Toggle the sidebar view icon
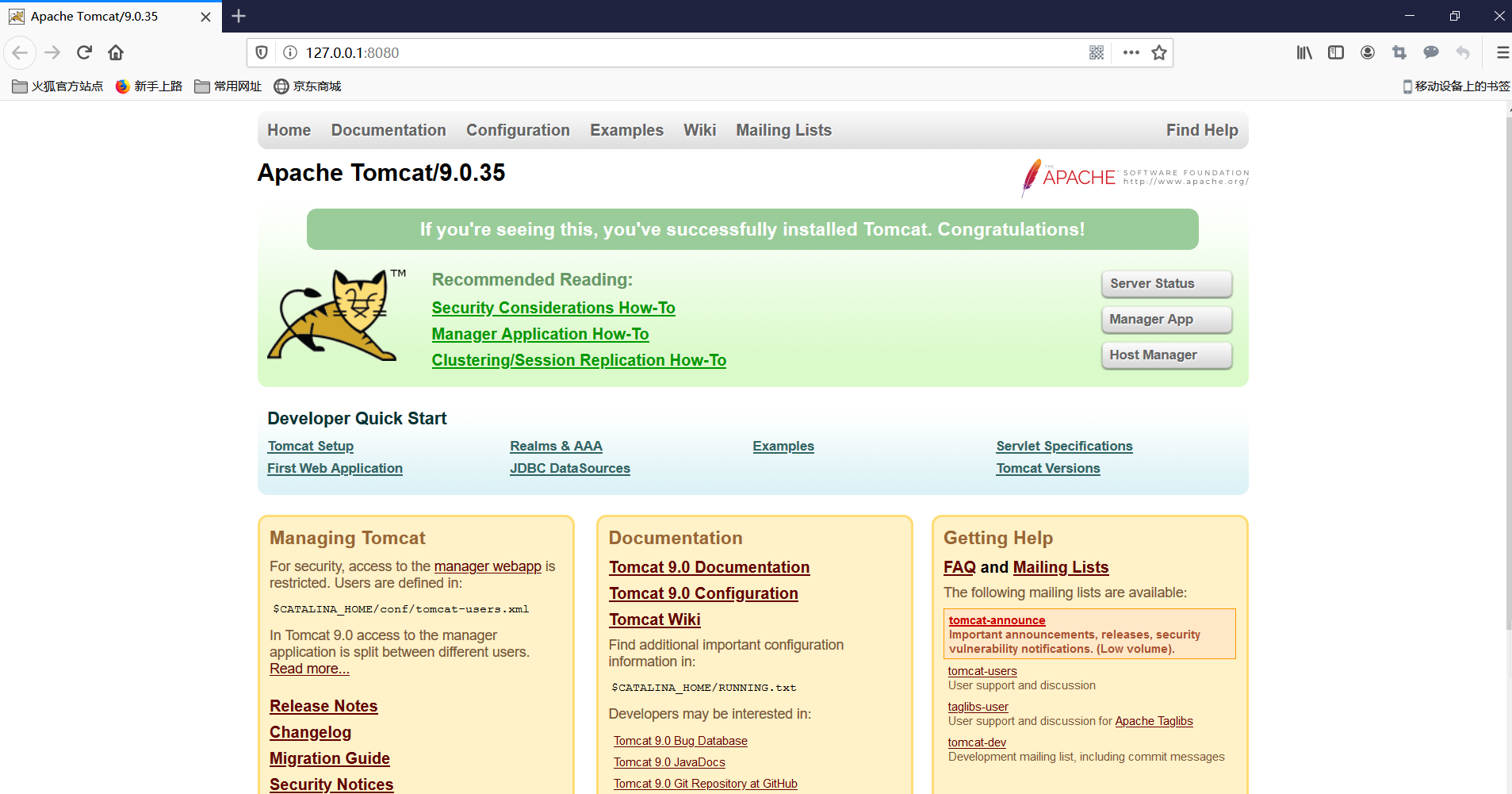The width and height of the screenshot is (1512, 794). (1336, 52)
